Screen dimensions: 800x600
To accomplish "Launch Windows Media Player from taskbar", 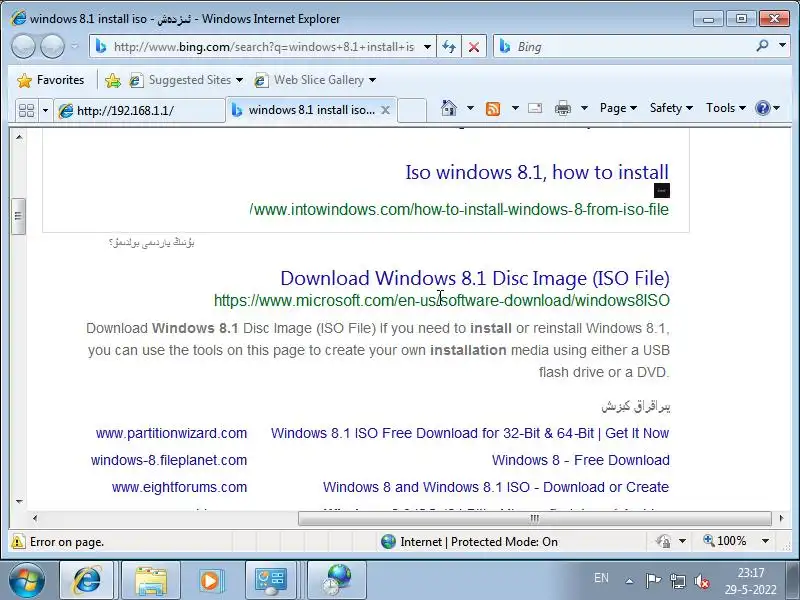I will tap(210, 580).
